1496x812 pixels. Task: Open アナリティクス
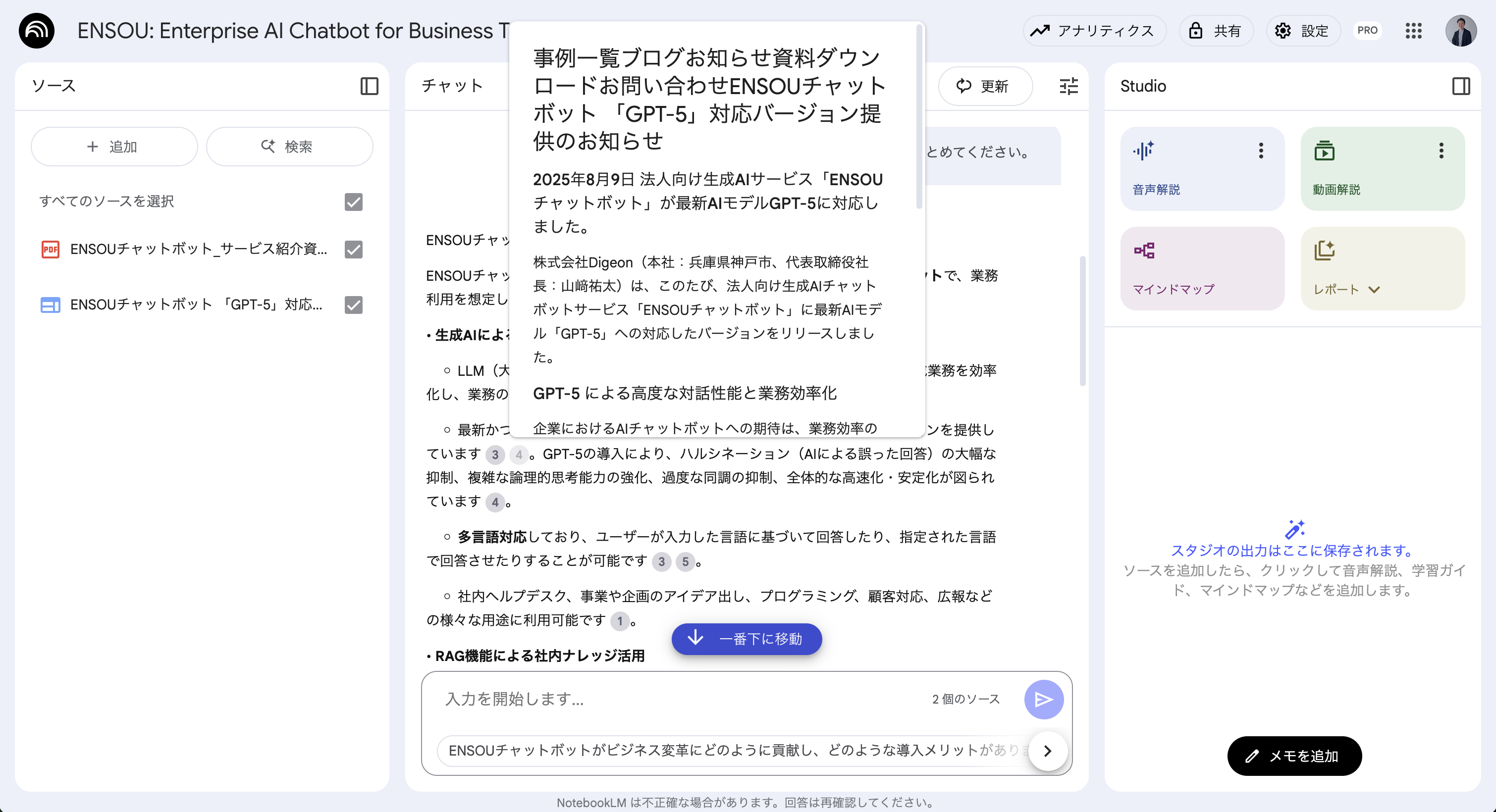(x=1094, y=31)
